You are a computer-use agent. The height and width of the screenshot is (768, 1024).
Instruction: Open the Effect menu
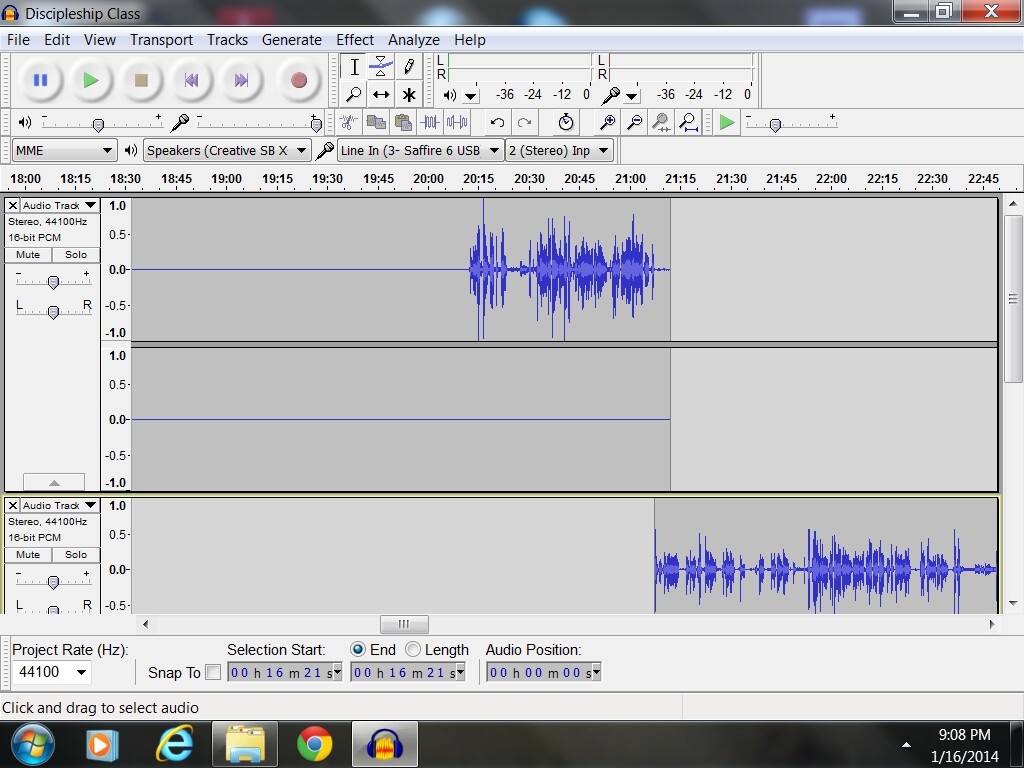coord(355,40)
